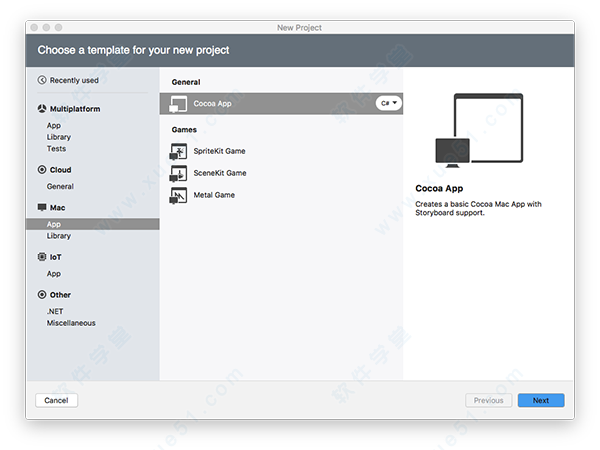Click the Cocoa App description title
The image size is (600, 450).
coord(439,188)
